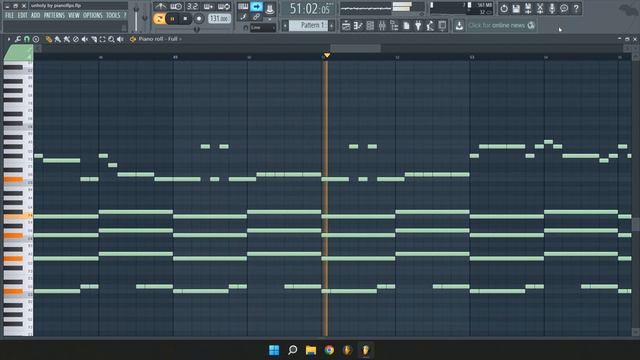
Task: Click the tempo display field
Action: pos(220,19)
